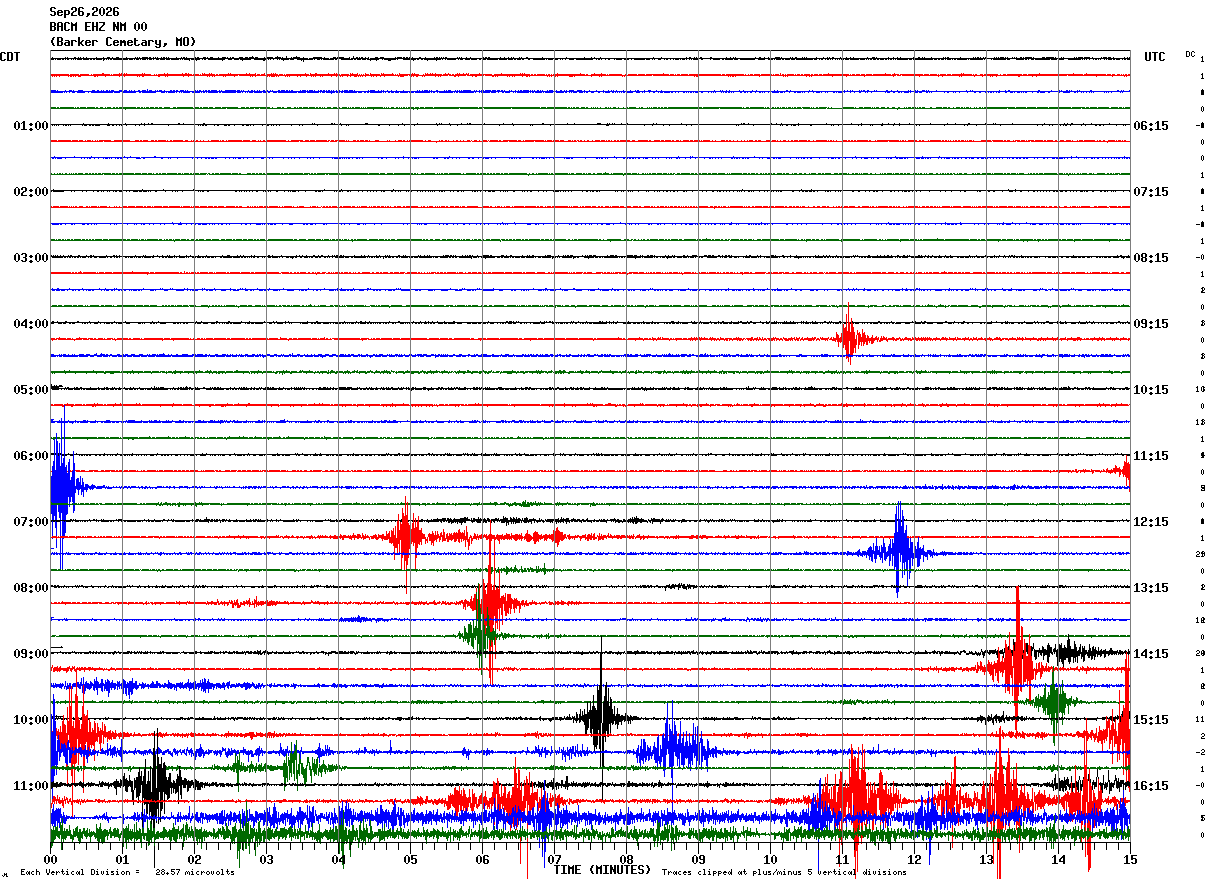This screenshot has height=886, width=1210.
Task: Click the Each Vertical Division scale note
Action: pyautogui.click(x=127, y=873)
